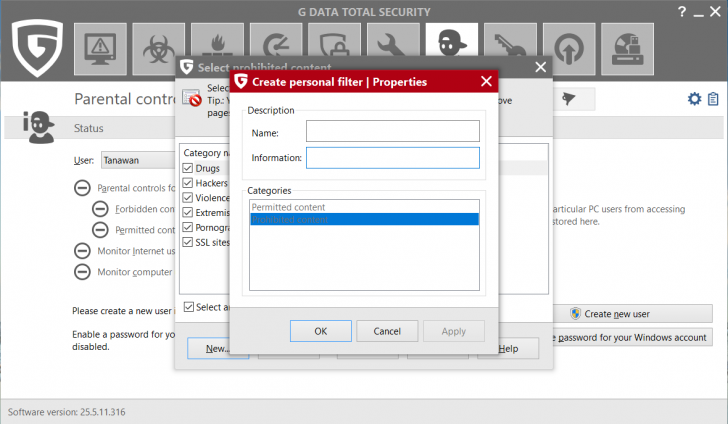Uncheck the Extremists category

188,213
